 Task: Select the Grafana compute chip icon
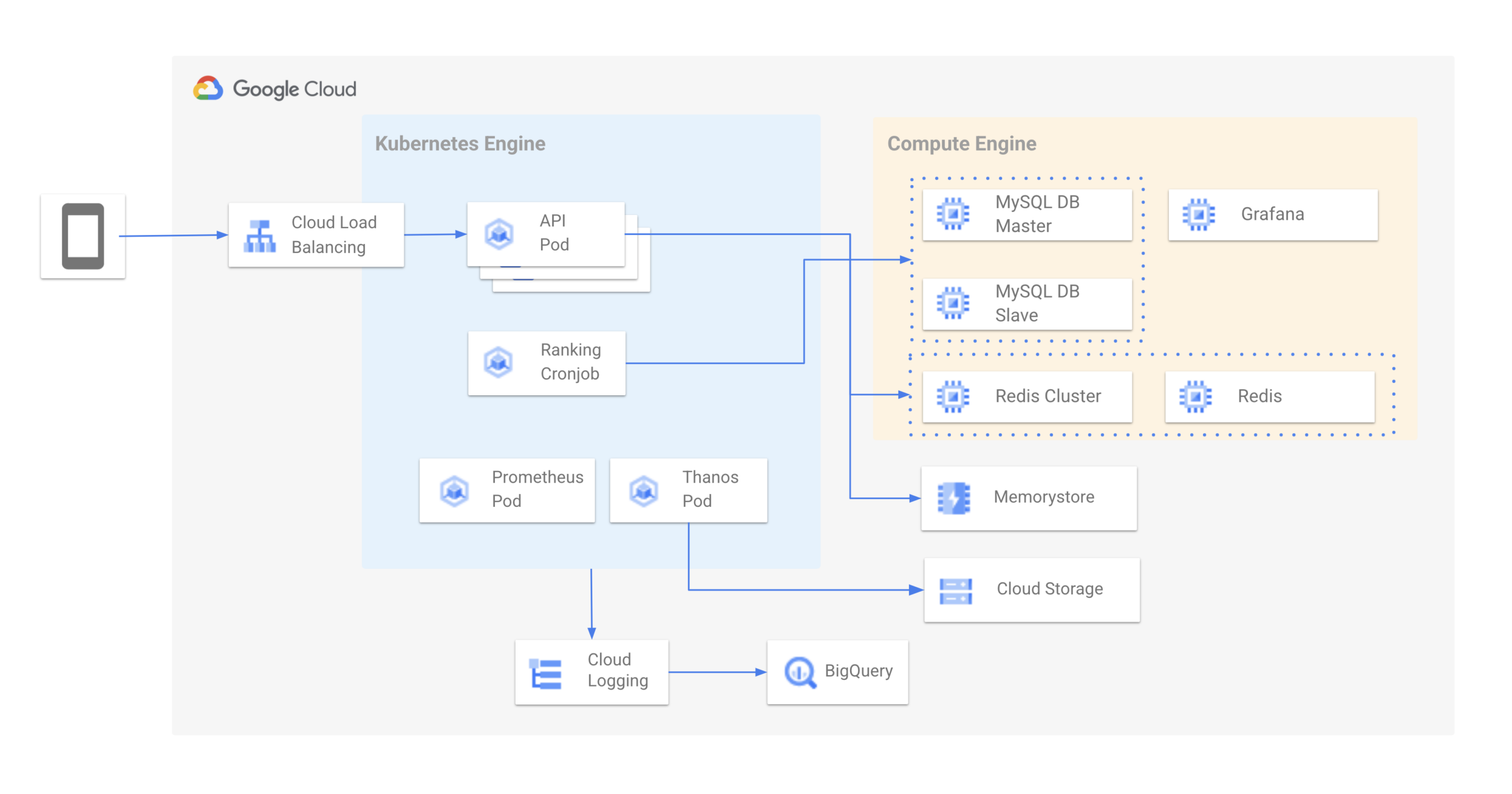(x=1198, y=214)
